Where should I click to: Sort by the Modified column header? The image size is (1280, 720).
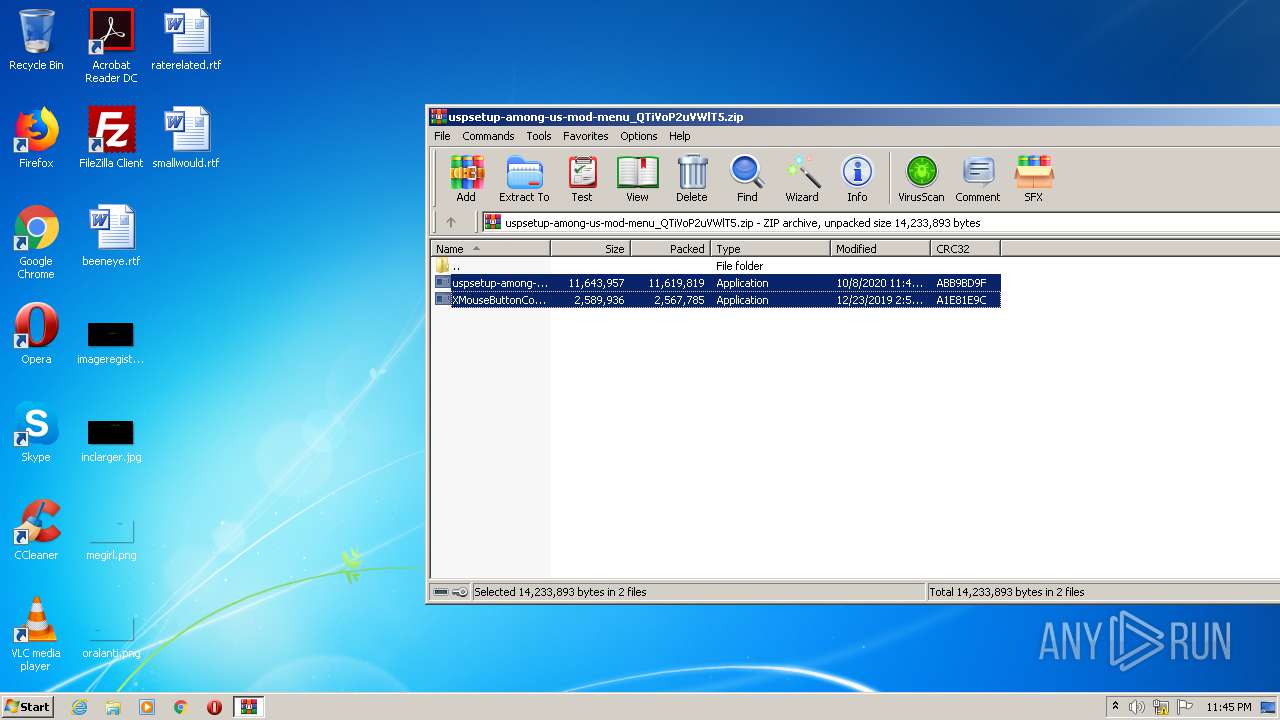point(881,249)
